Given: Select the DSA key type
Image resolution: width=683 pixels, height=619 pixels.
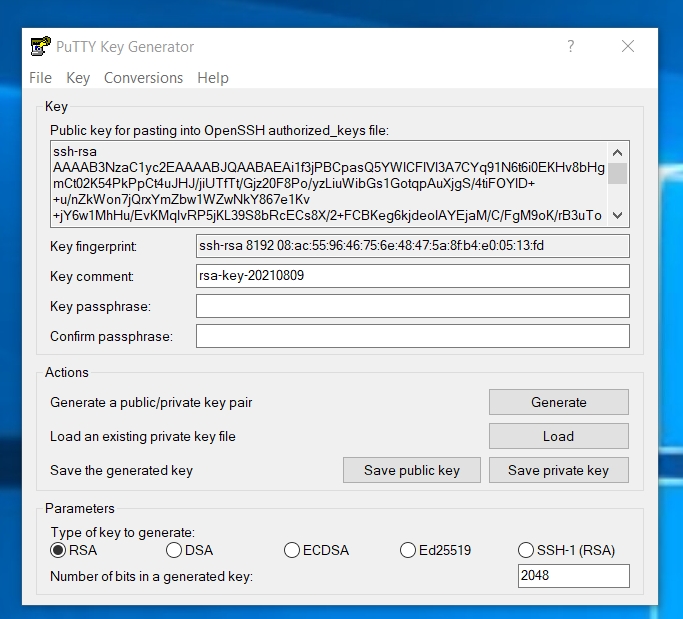Looking at the screenshot, I should [x=189, y=550].
